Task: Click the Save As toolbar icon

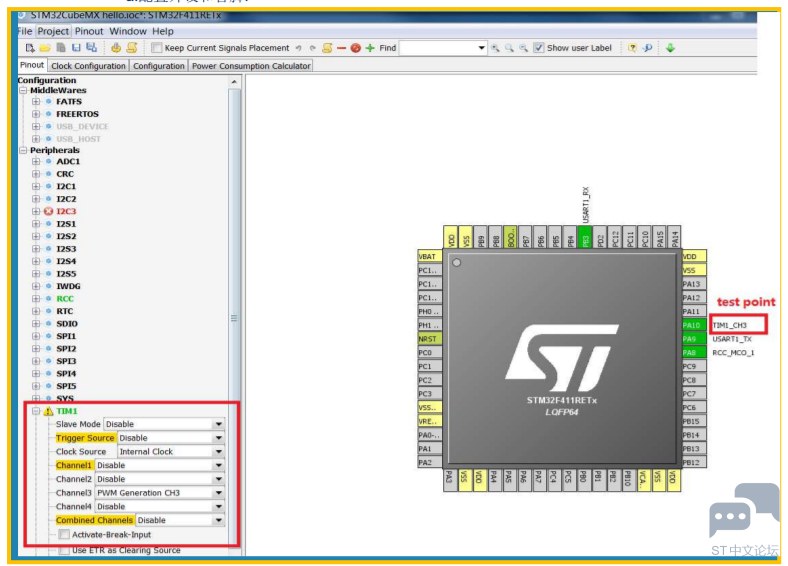Action: coord(91,48)
